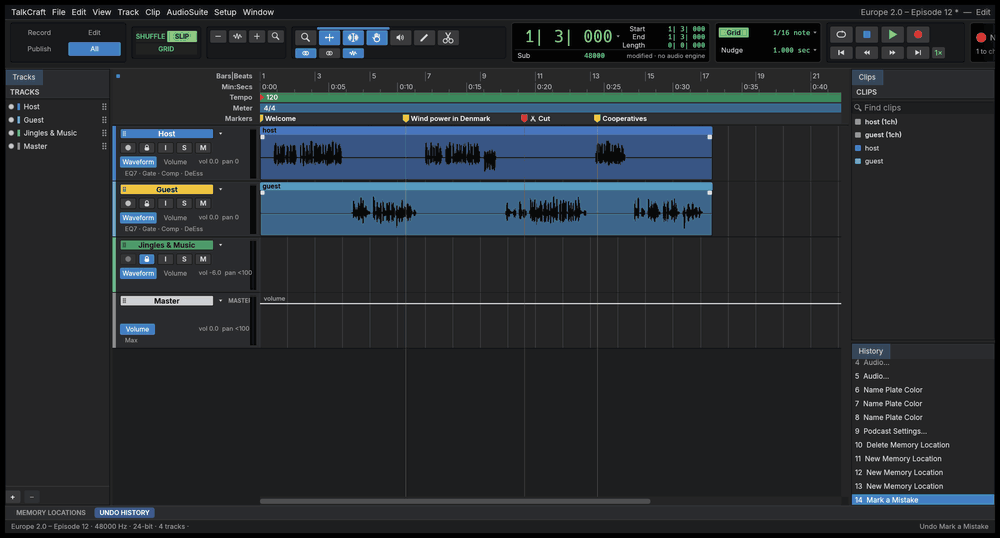Open the Setup menu
This screenshot has width=1000, height=538.
coord(224,12)
